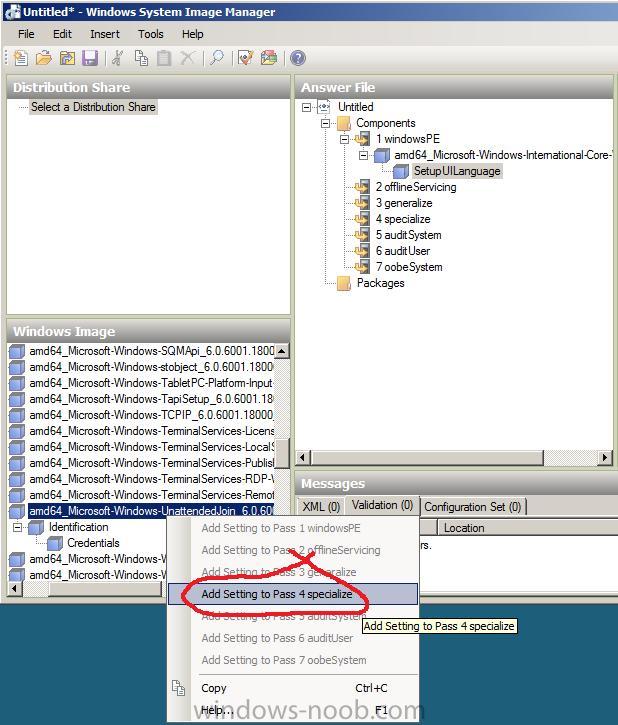Select the 2 offlineServicing pass
This screenshot has width=618, height=725.
coord(416,187)
